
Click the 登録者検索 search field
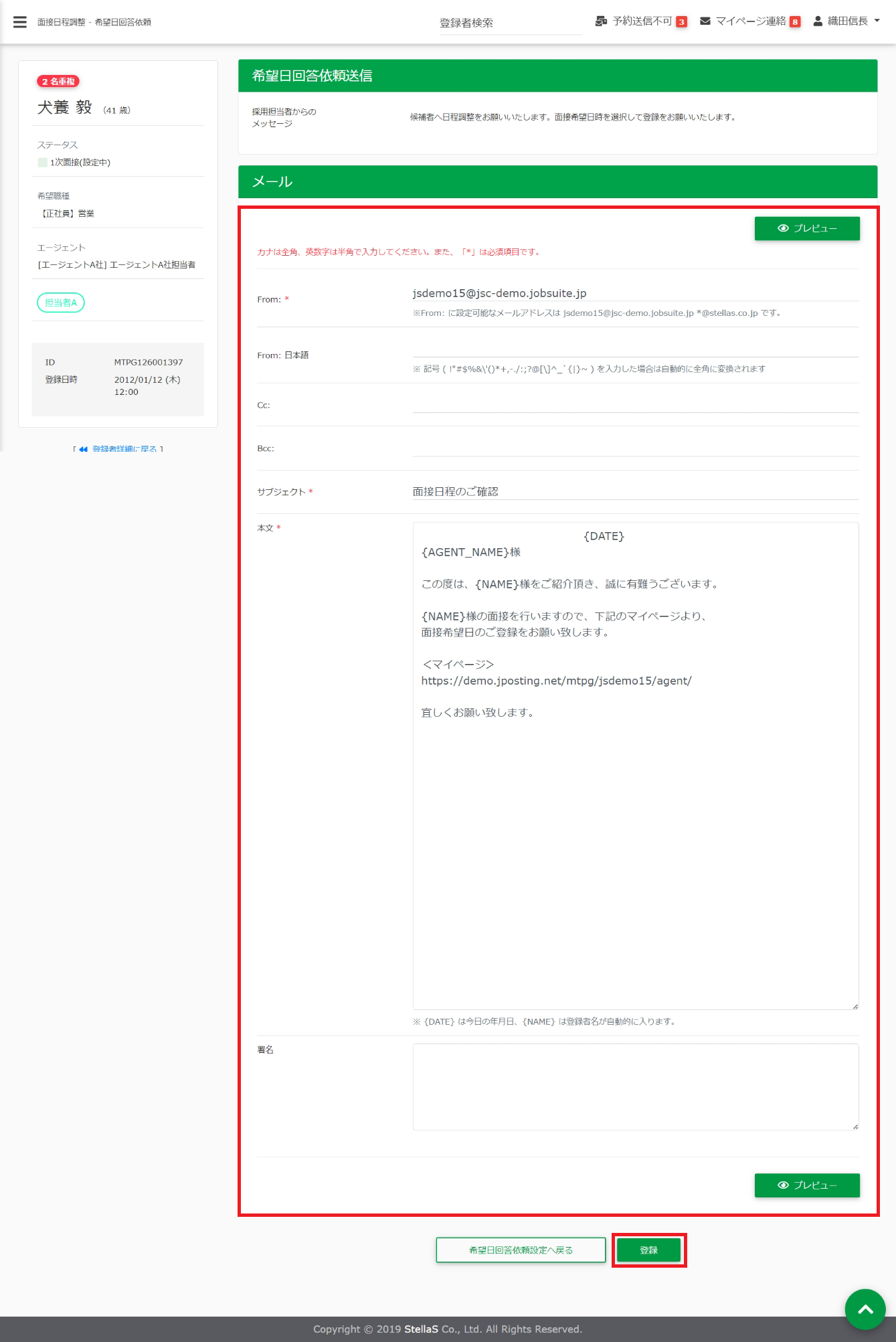[x=510, y=23]
